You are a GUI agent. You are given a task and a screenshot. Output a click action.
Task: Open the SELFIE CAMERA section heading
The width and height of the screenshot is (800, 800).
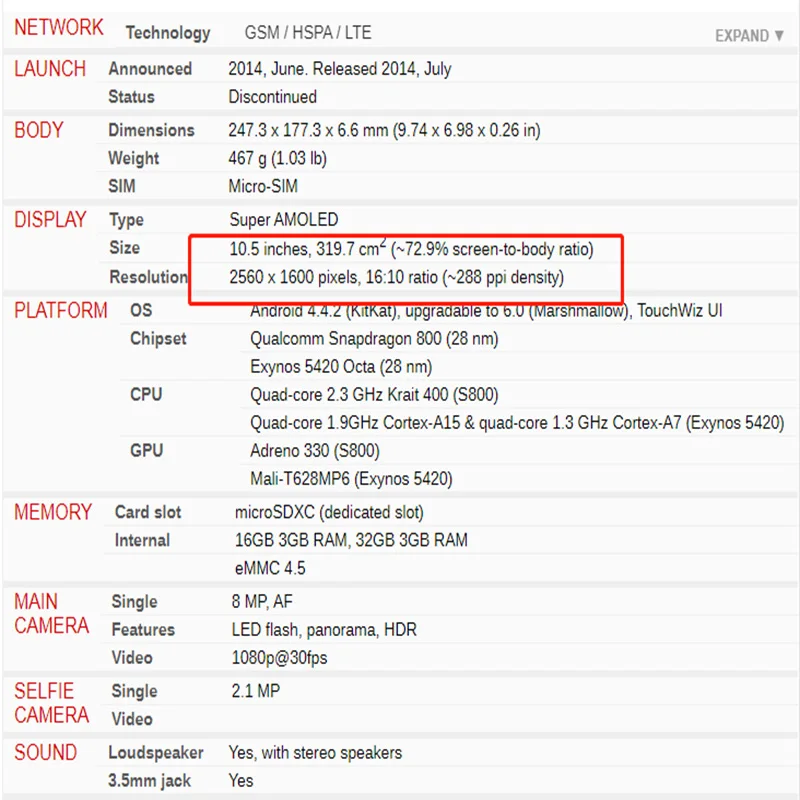[52, 703]
